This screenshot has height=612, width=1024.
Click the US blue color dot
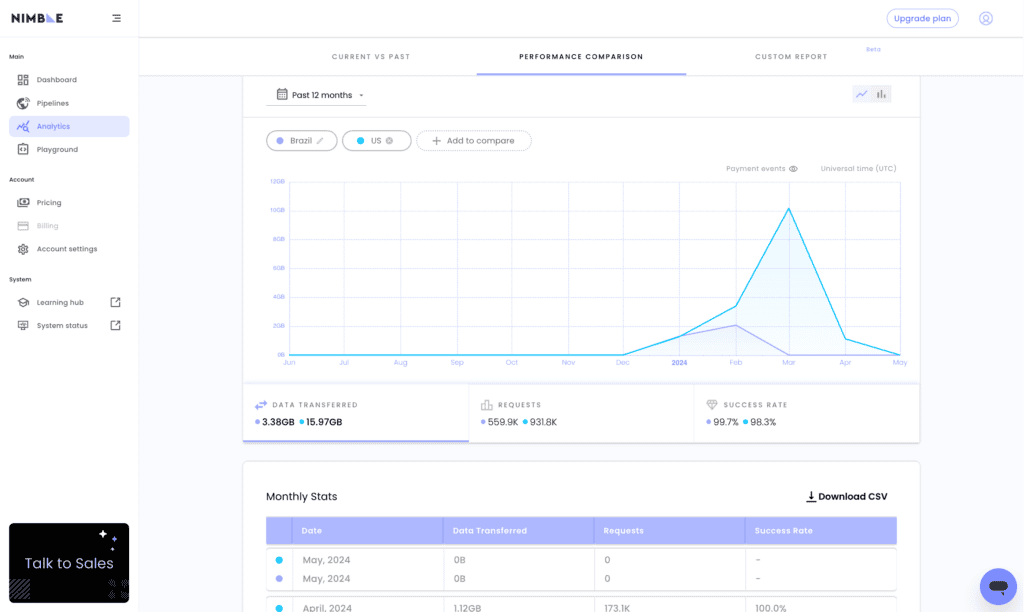tap(360, 141)
